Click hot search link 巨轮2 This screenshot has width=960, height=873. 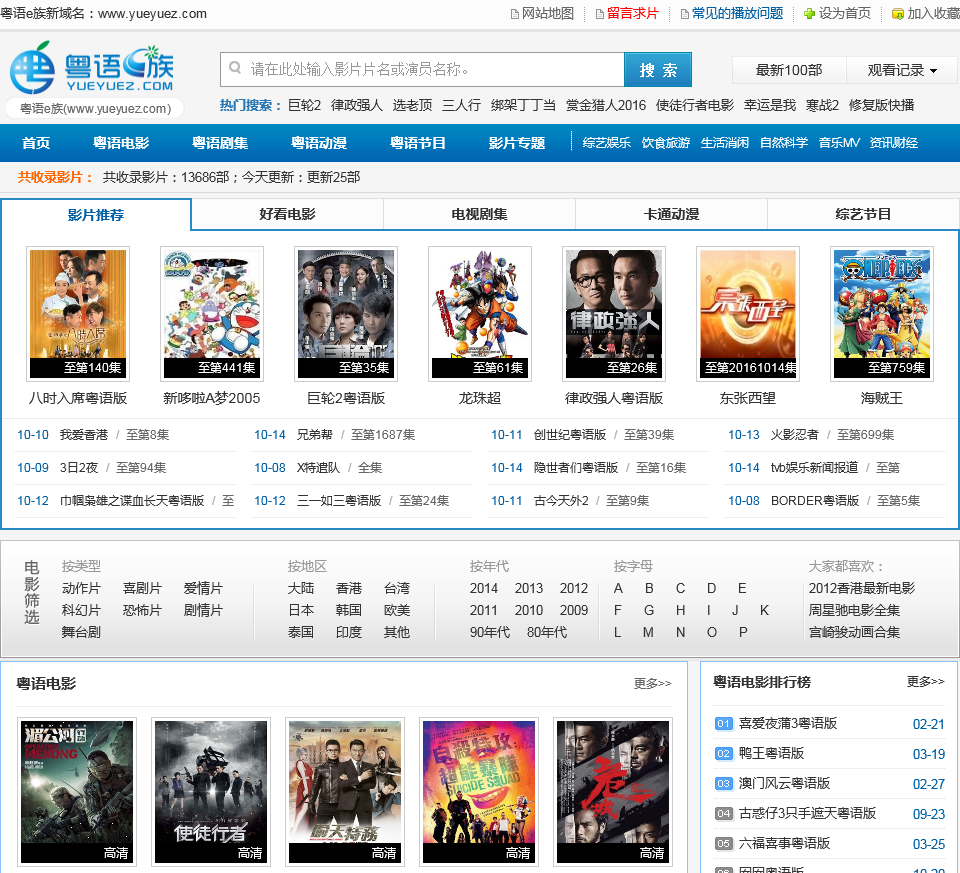[x=304, y=105]
